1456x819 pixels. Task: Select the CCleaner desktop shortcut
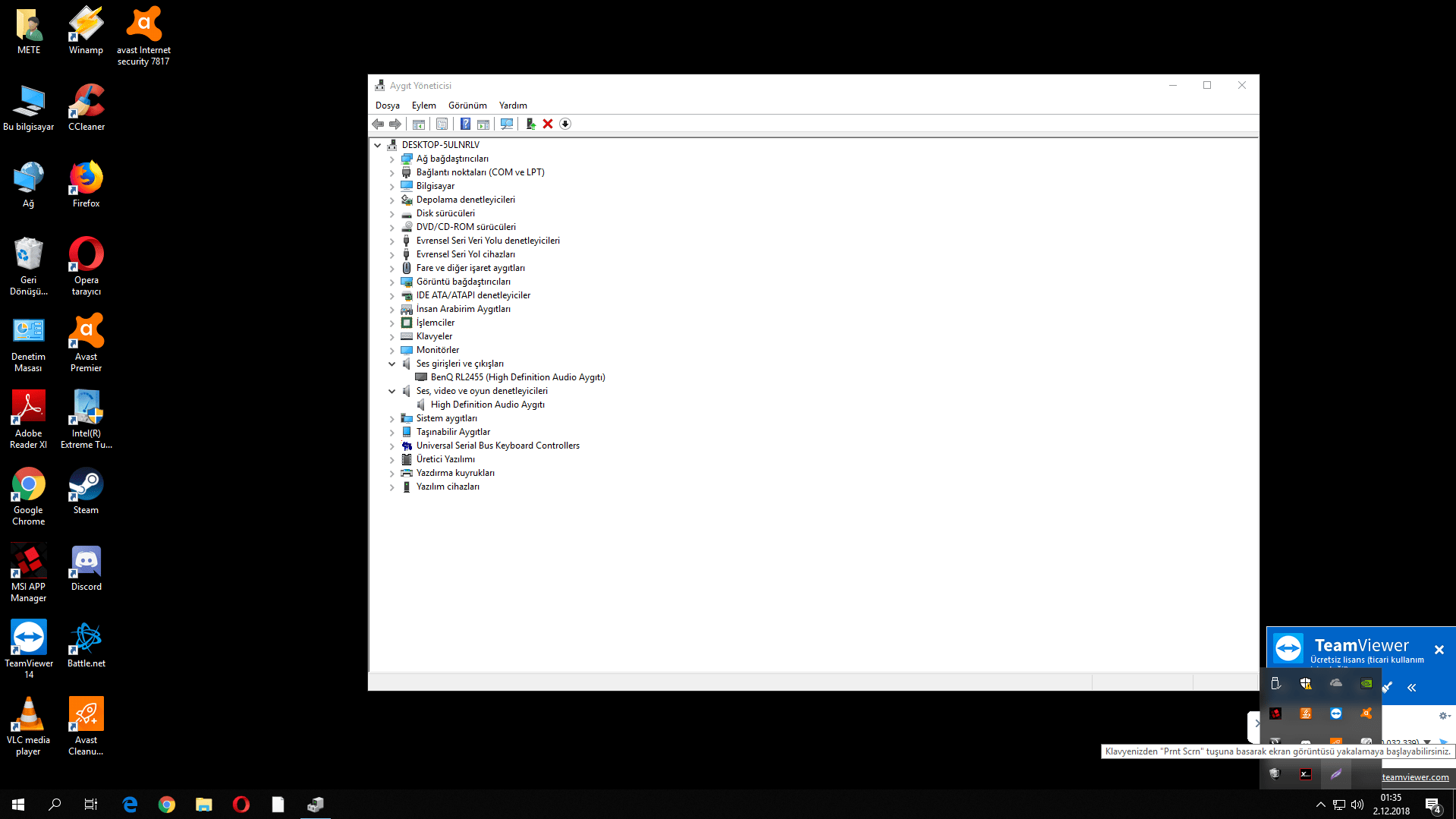point(86,109)
